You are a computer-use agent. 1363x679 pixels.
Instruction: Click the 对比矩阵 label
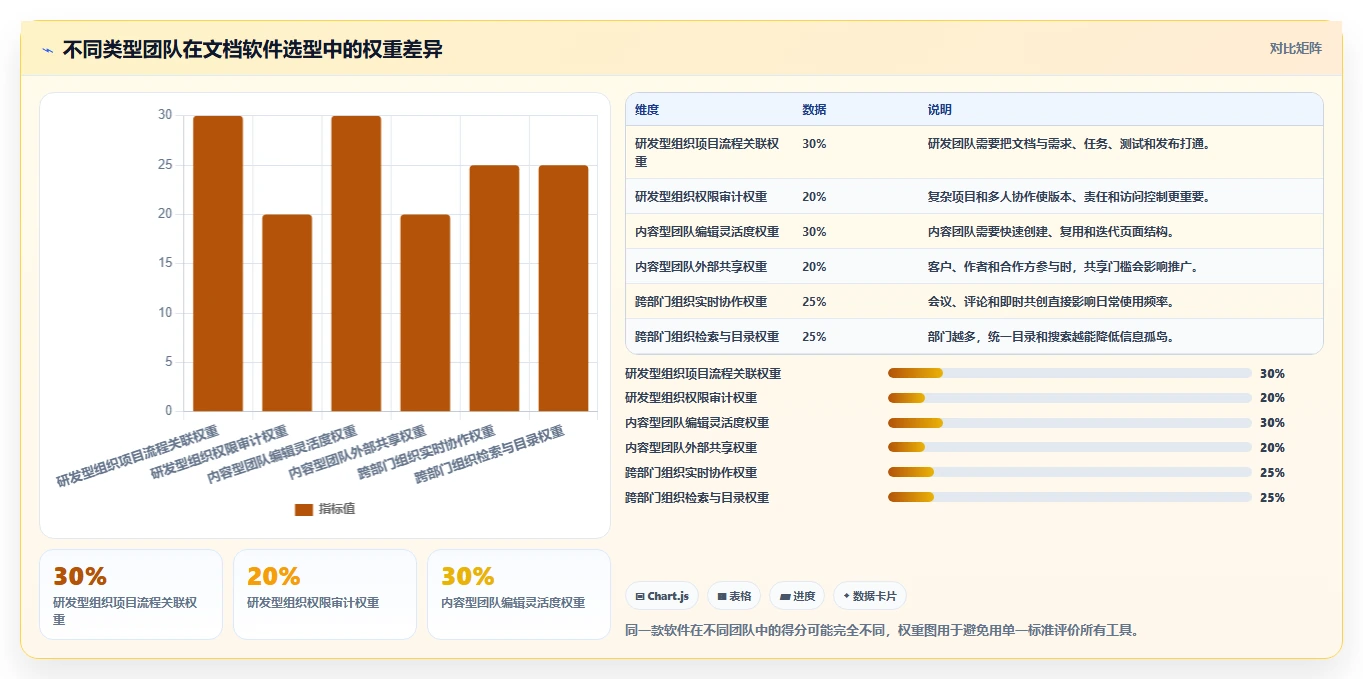(1295, 48)
